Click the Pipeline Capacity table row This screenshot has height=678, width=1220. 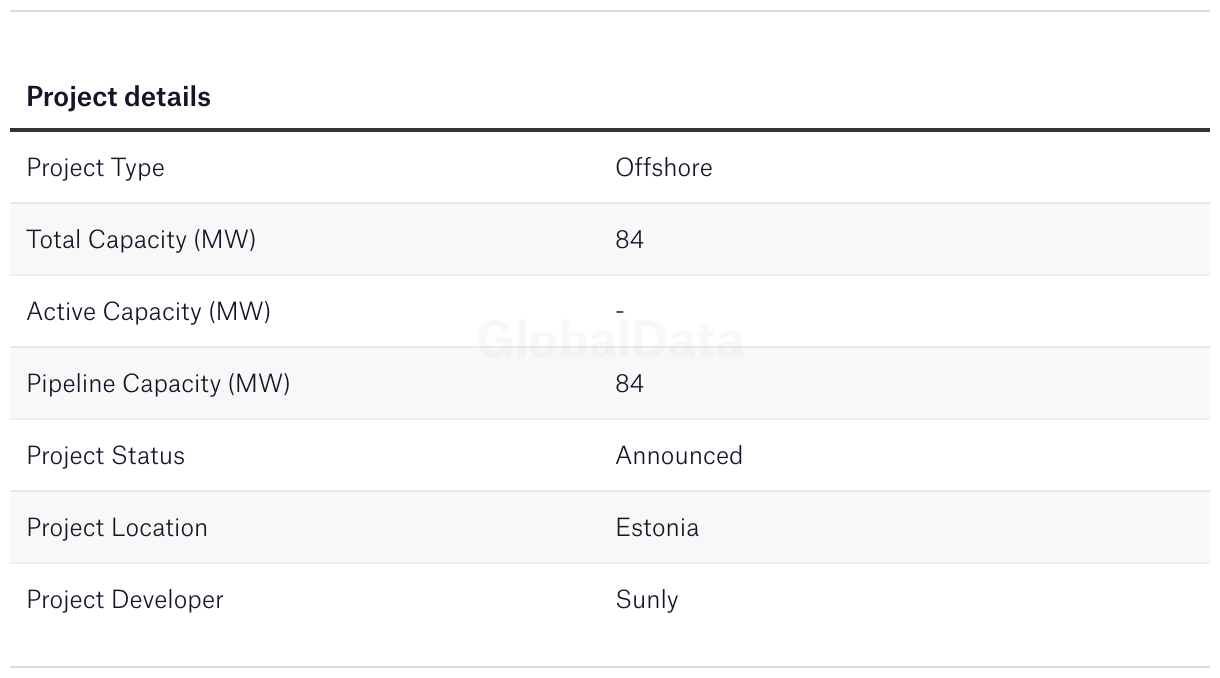[610, 383]
